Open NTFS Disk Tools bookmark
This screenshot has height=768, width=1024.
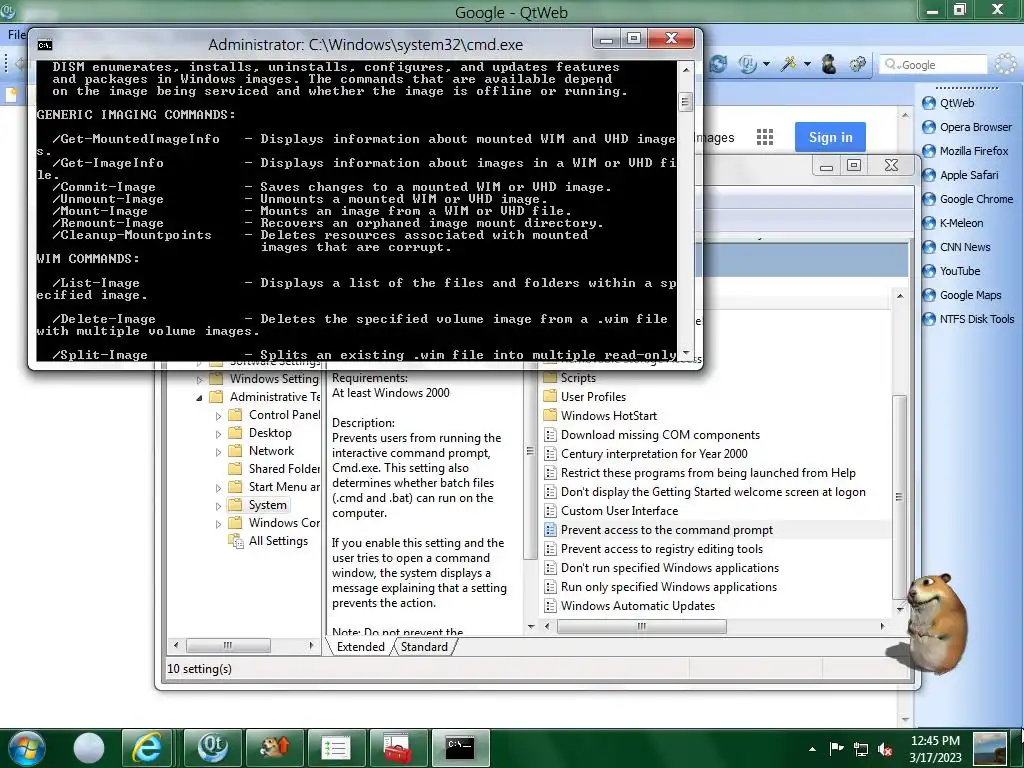click(x=968, y=319)
